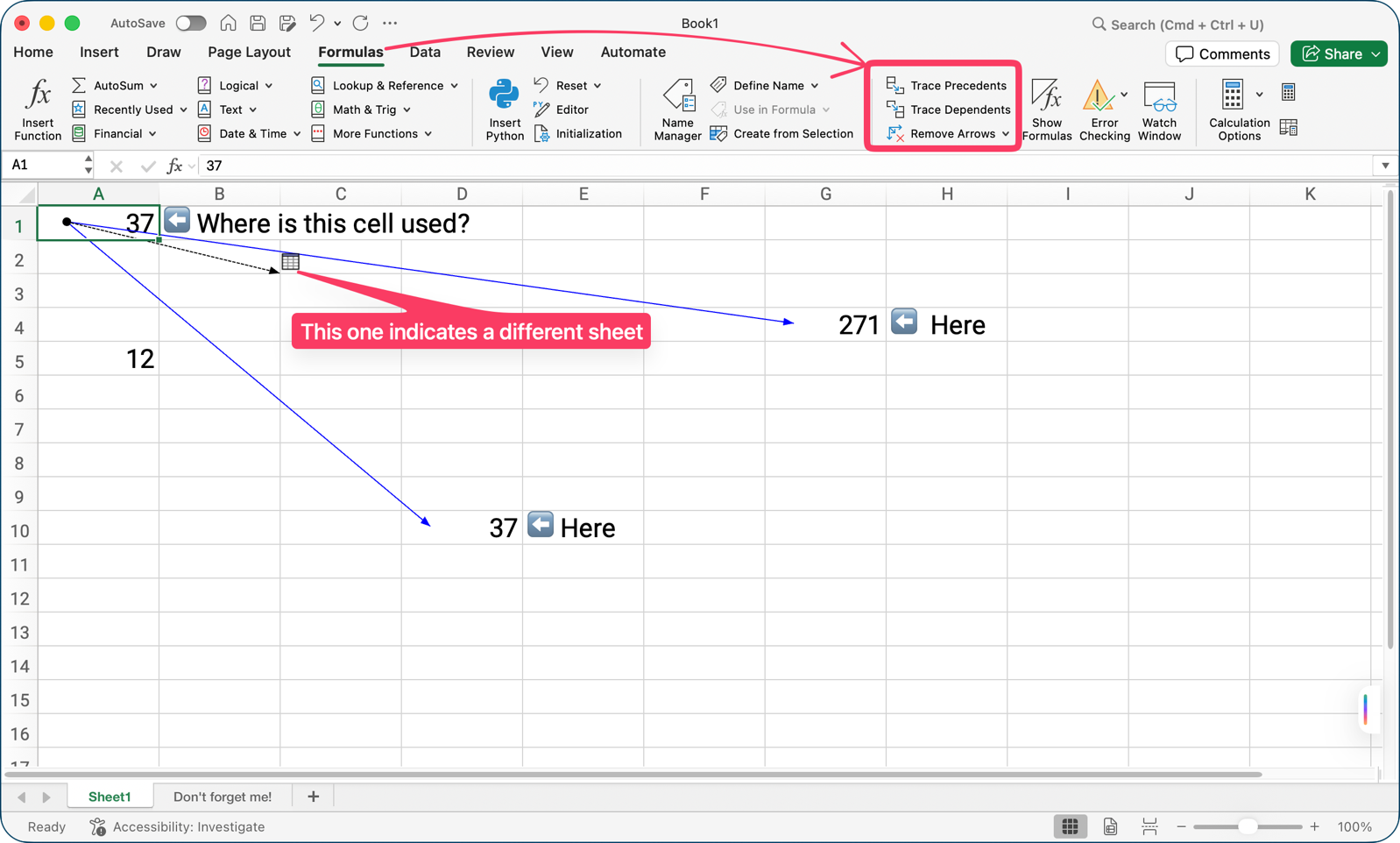Expand the formula bar with arrow
Image resolution: width=1400 pixels, height=843 pixels.
[x=1385, y=165]
